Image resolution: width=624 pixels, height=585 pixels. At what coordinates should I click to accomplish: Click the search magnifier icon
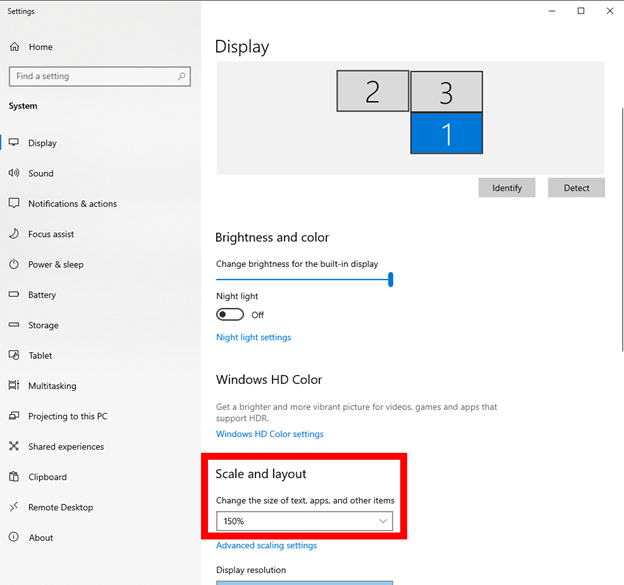tap(181, 76)
